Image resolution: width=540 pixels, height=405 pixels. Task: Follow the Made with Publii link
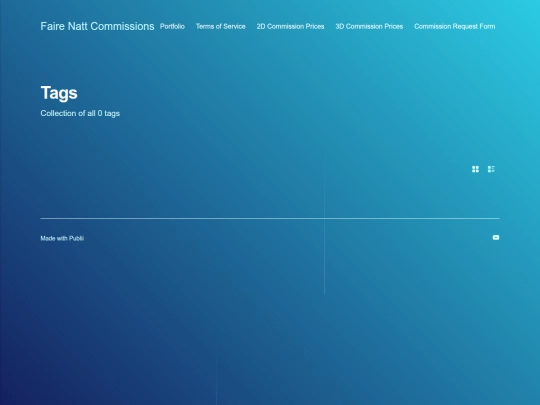pos(62,238)
